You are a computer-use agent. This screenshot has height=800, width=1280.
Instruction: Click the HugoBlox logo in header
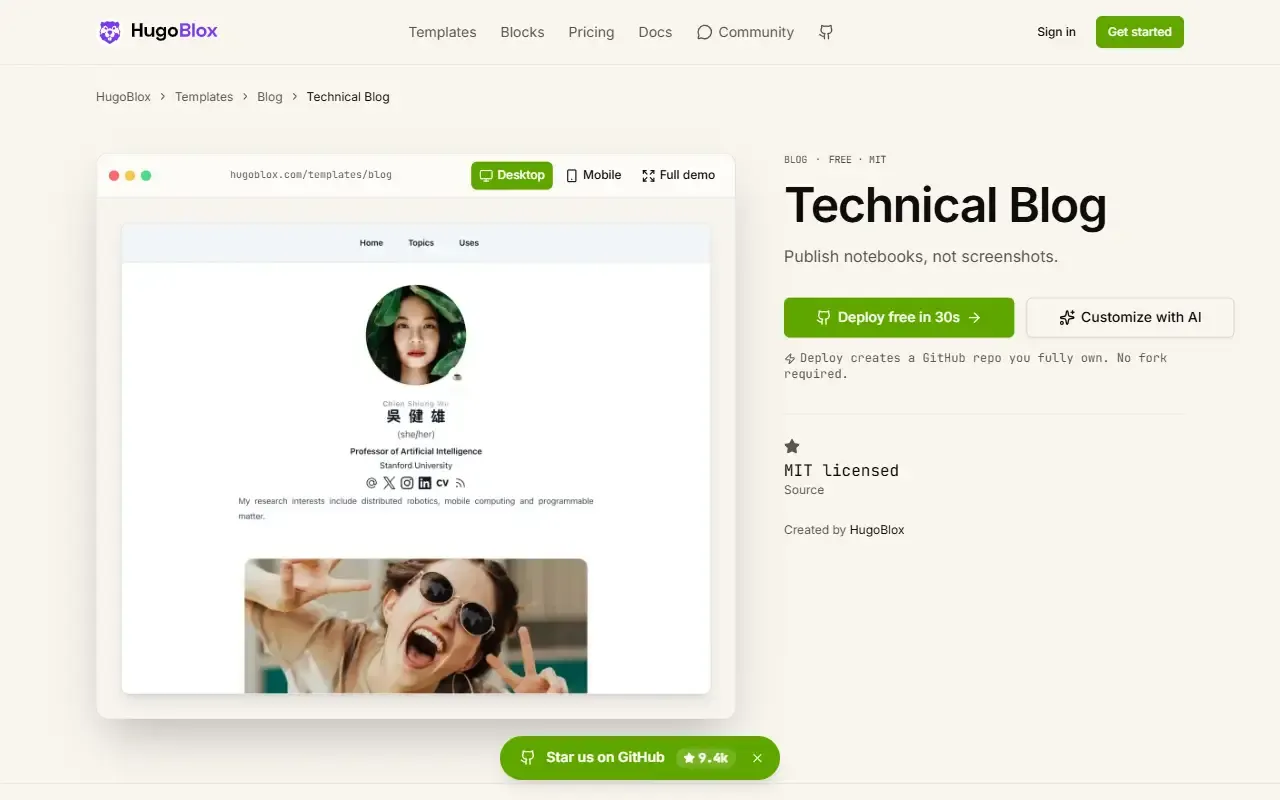tap(158, 32)
